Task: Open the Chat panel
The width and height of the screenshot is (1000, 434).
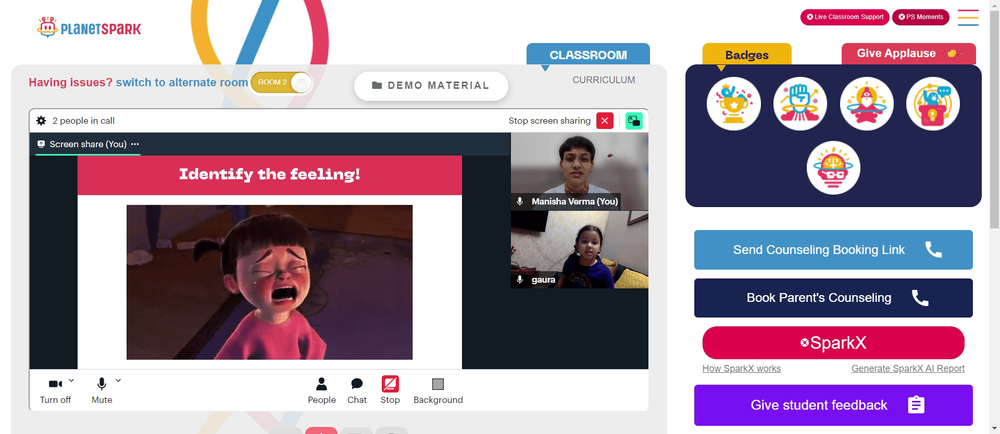Action: (x=357, y=391)
